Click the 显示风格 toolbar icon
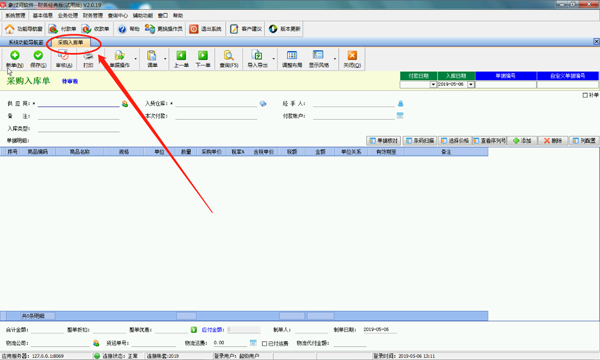 tap(318, 56)
